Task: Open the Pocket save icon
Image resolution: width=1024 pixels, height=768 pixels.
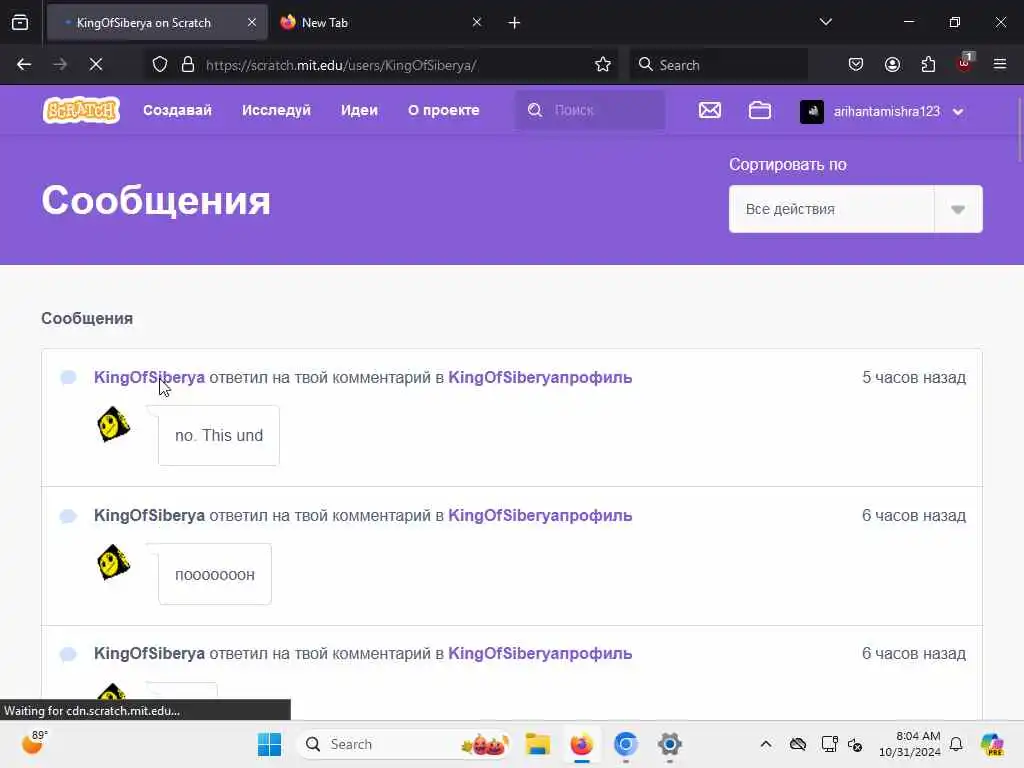Action: tap(856, 65)
